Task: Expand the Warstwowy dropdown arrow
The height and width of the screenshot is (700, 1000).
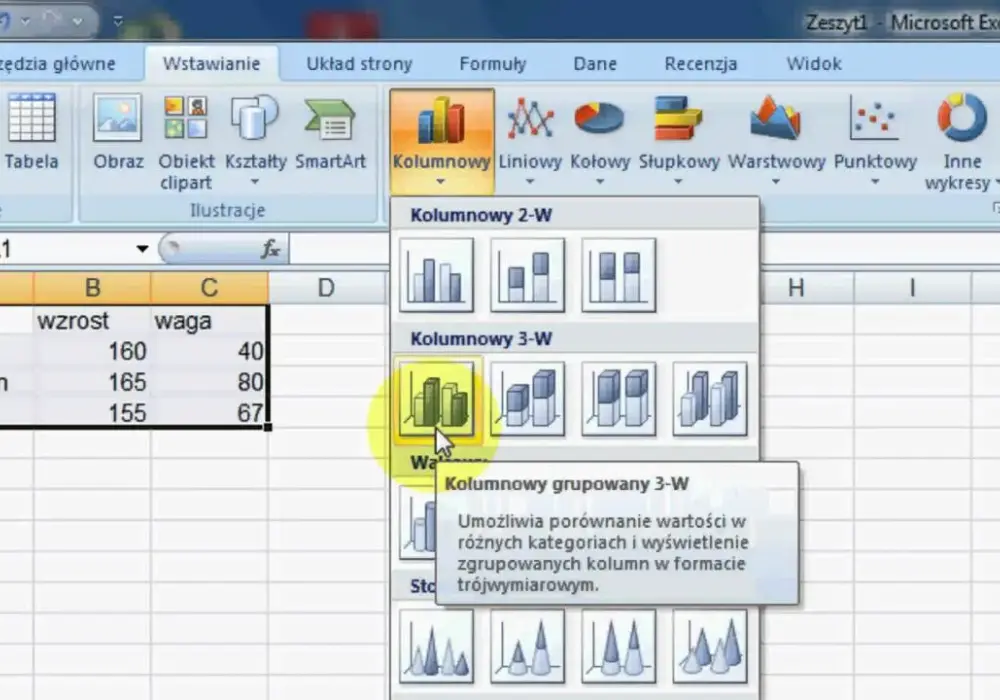Action: tap(776, 182)
